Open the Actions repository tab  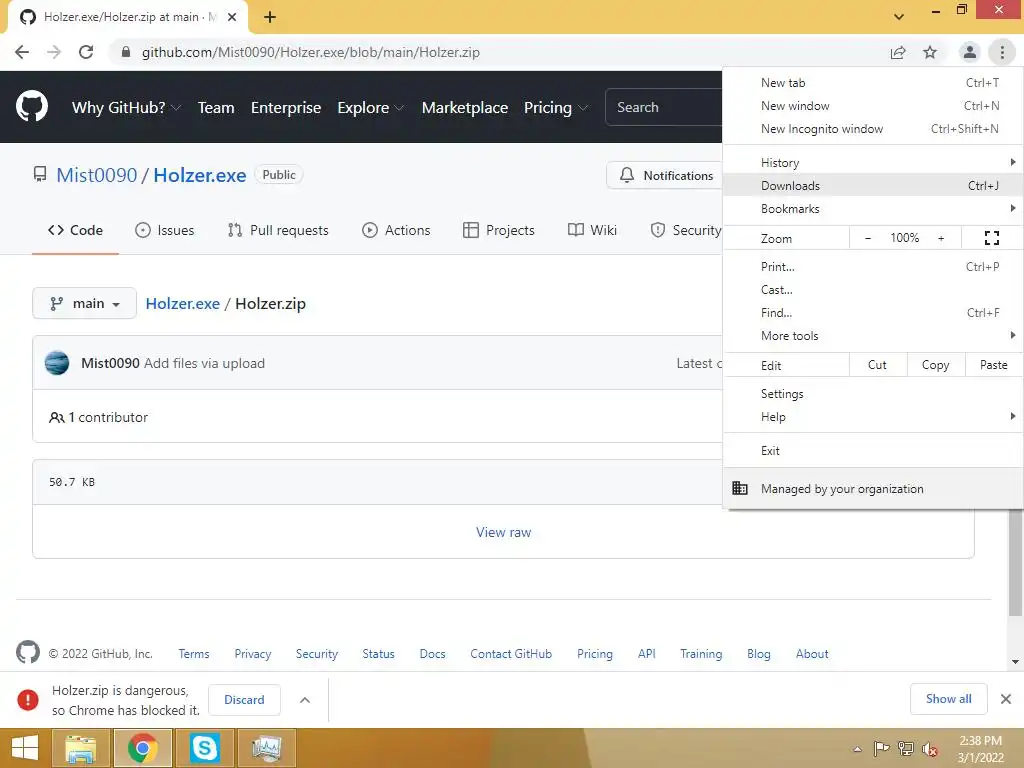tap(396, 230)
